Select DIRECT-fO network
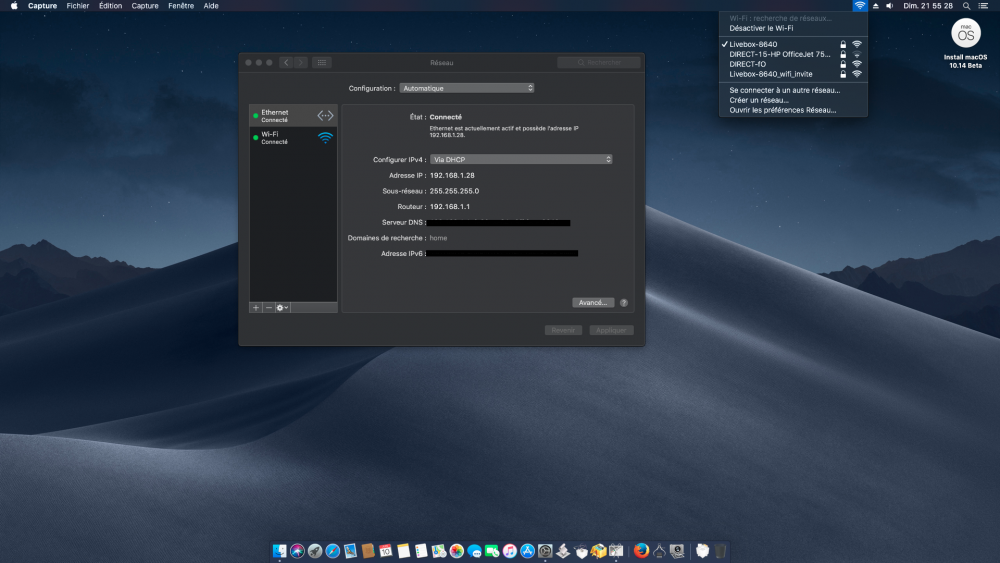Image resolution: width=1000 pixels, height=563 pixels. (x=793, y=64)
